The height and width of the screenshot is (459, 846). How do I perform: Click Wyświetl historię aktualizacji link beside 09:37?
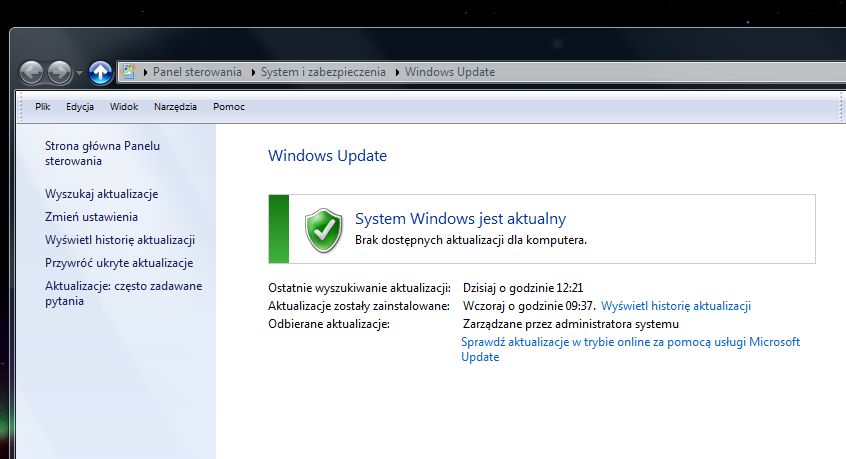pos(676,306)
